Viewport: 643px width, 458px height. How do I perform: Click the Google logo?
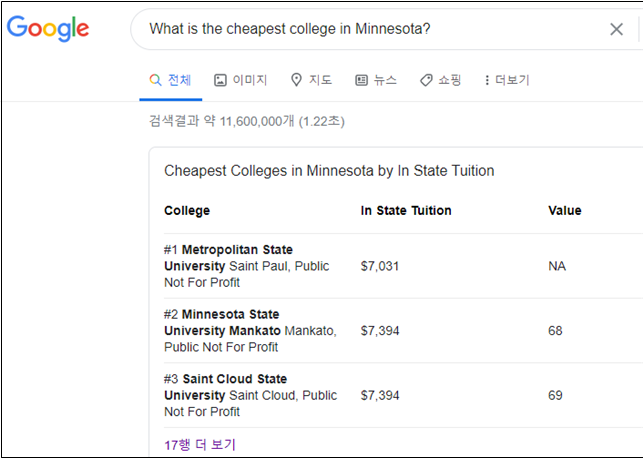(x=47, y=28)
